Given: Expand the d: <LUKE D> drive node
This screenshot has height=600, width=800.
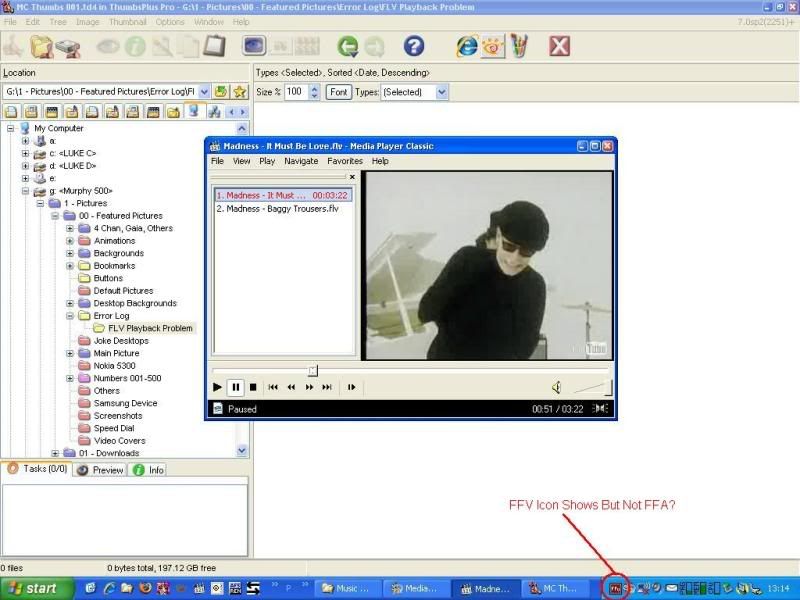Looking at the screenshot, I should click(x=26, y=166).
